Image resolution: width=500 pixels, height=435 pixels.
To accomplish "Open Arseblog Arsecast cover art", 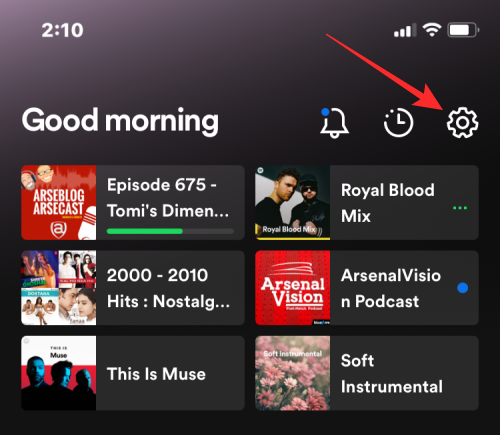I will click(x=59, y=202).
